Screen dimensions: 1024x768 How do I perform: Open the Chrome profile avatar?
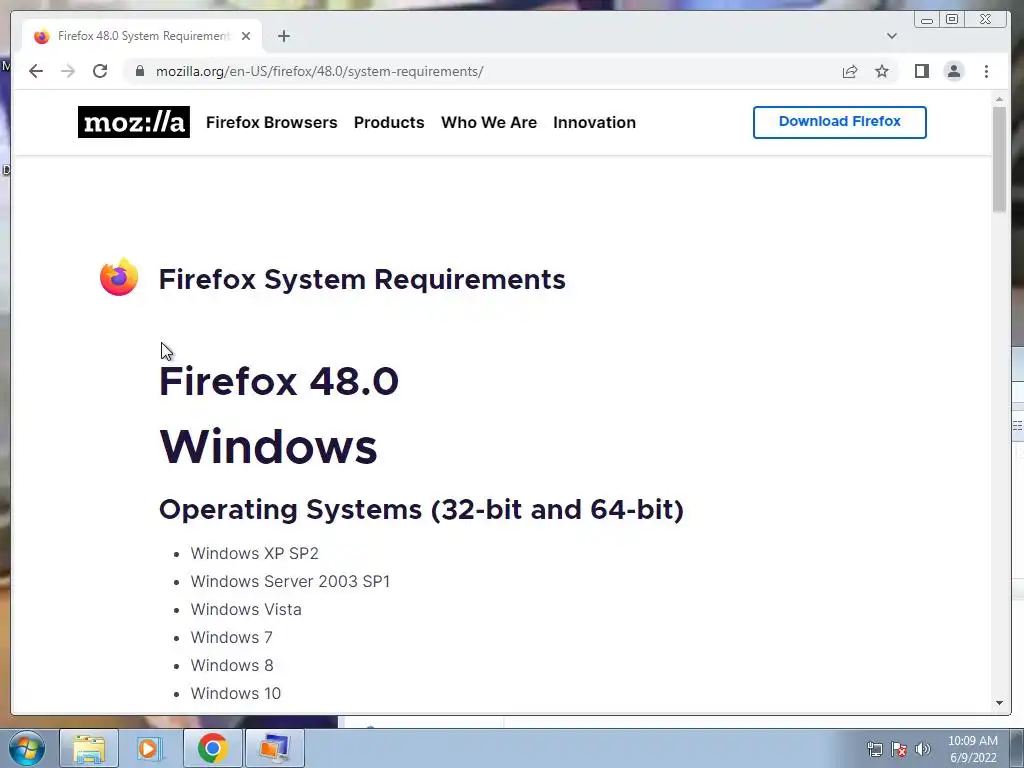point(954,71)
